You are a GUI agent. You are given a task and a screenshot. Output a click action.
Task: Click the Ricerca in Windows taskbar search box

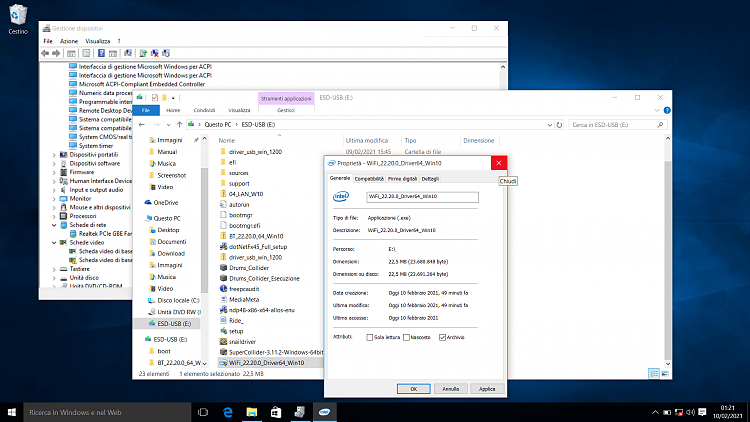click(107, 412)
